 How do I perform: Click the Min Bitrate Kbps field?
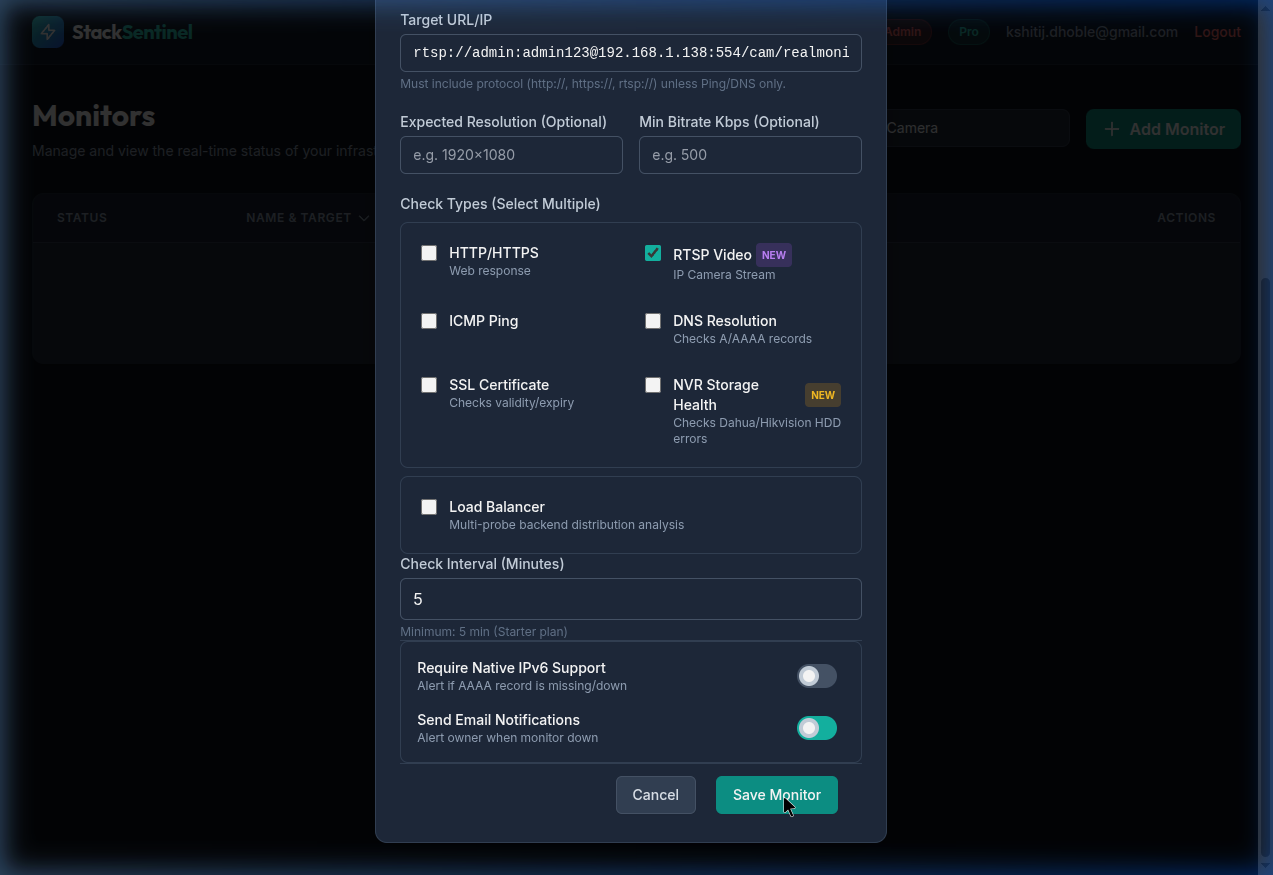point(750,155)
